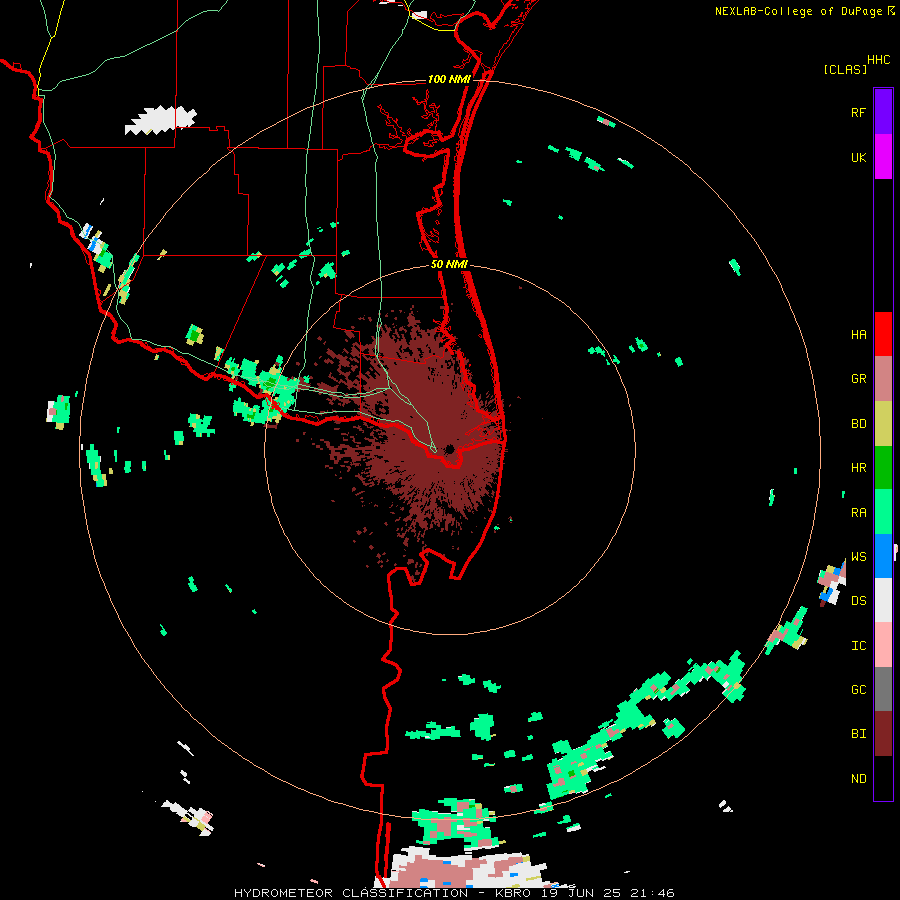Click the pink IC legend color swatch

click(x=883, y=645)
